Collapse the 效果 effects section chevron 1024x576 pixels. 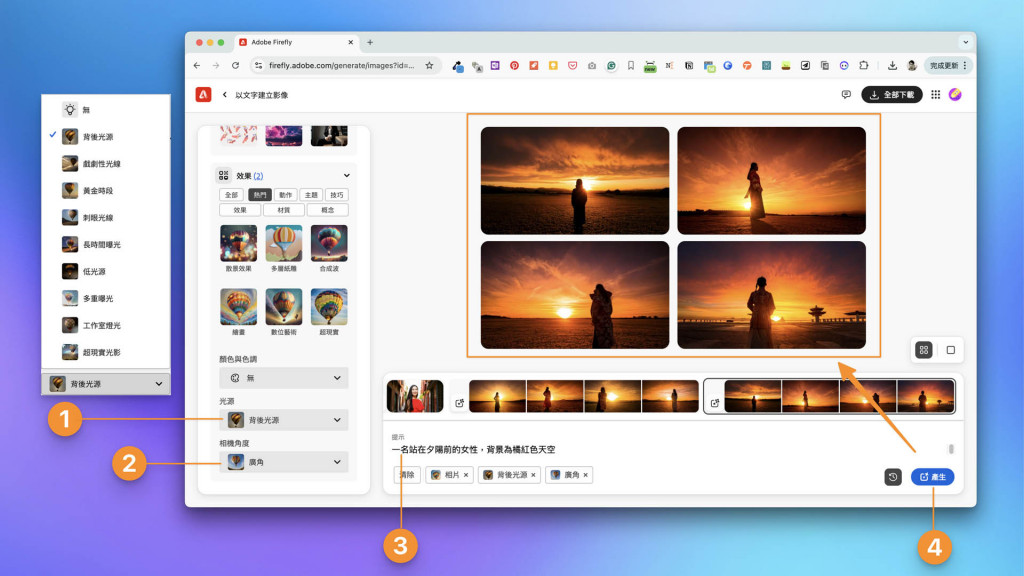(x=347, y=176)
